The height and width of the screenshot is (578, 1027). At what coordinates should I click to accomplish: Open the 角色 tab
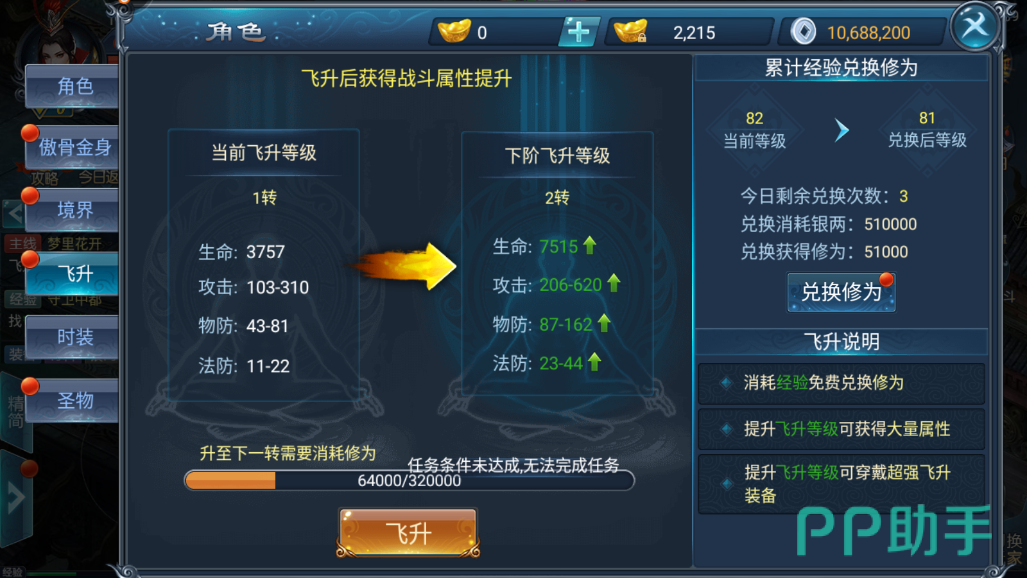coord(73,87)
